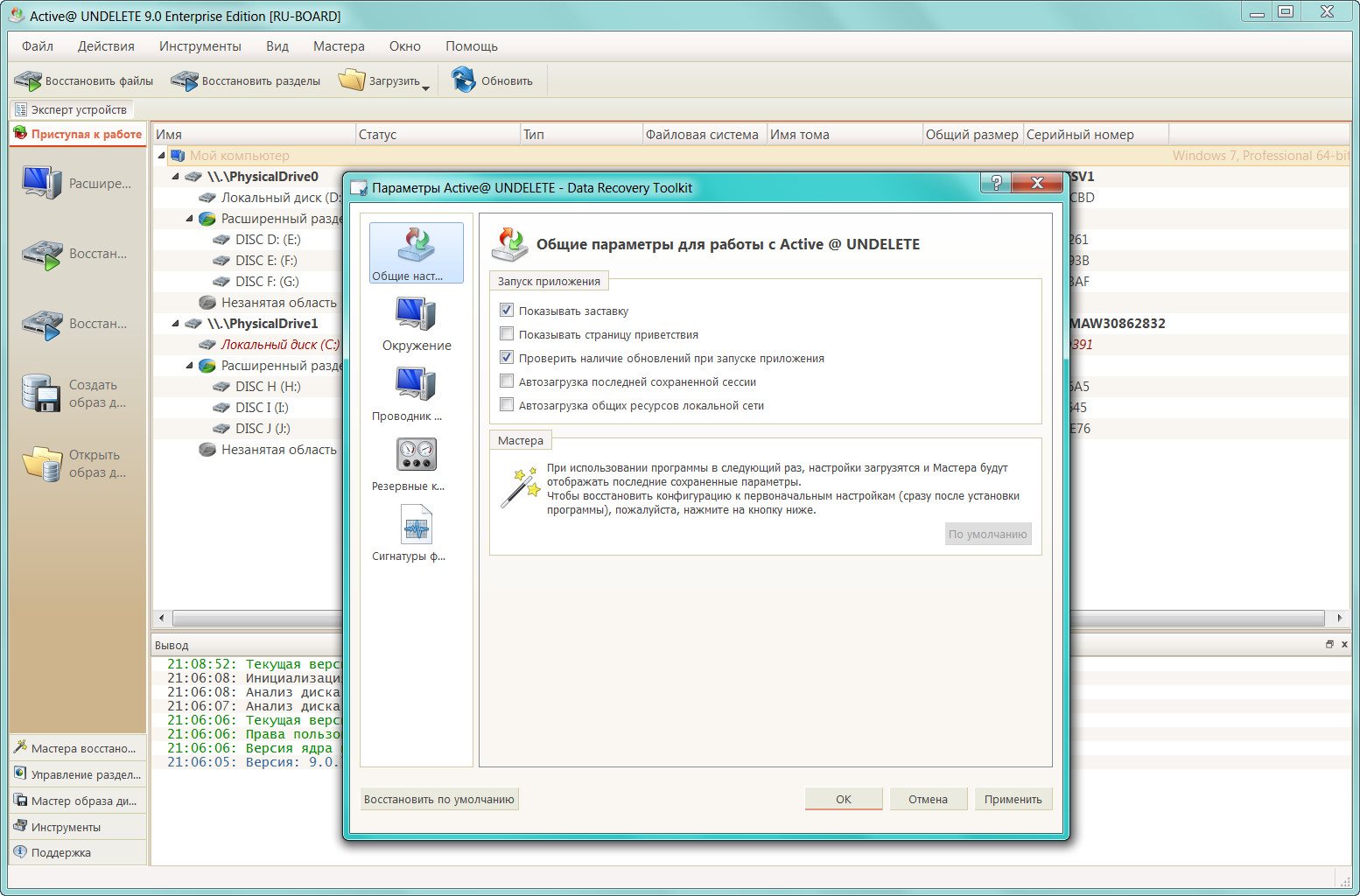Image resolution: width=1360 pixels, height=896 pixels.
Task: Check Показывать страницу приветствия checkbox
Action: pyautogui.click(x=506, y=333)
